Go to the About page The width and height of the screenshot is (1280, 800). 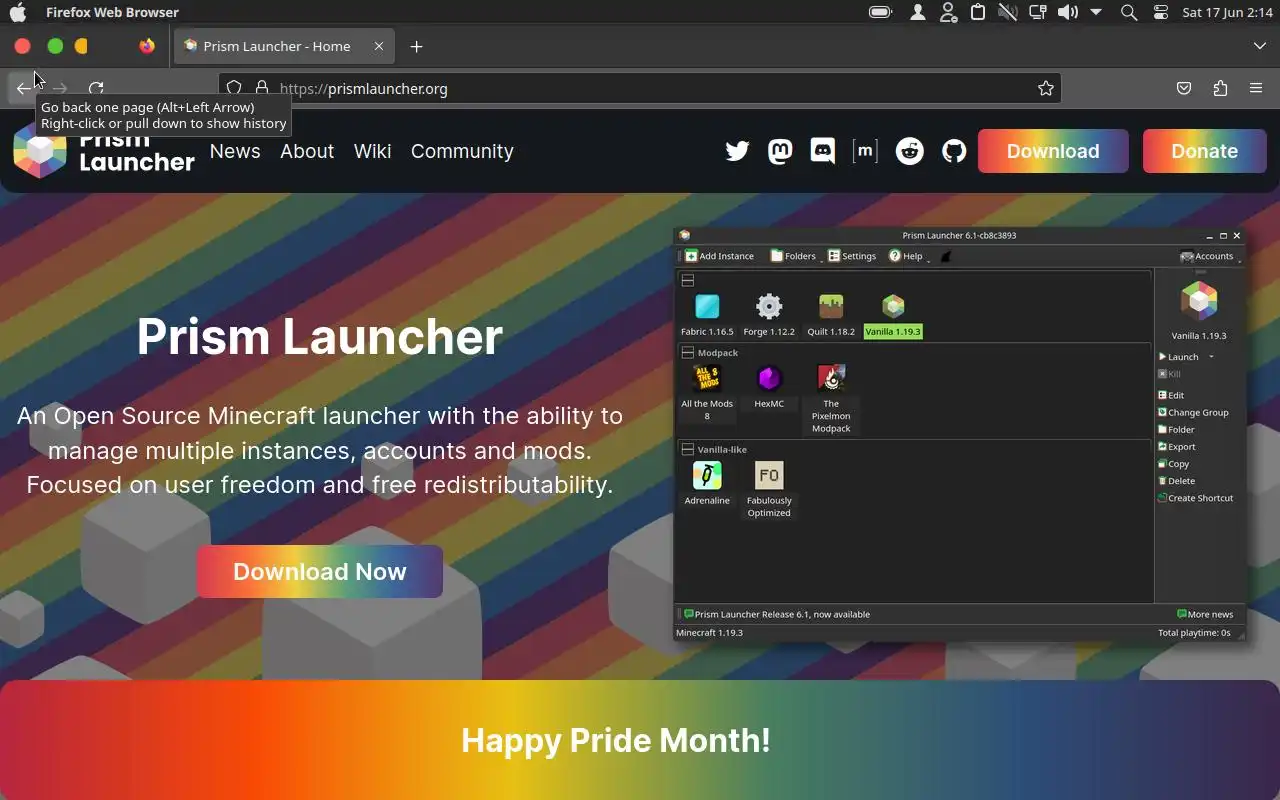click(x=307, y=151)
